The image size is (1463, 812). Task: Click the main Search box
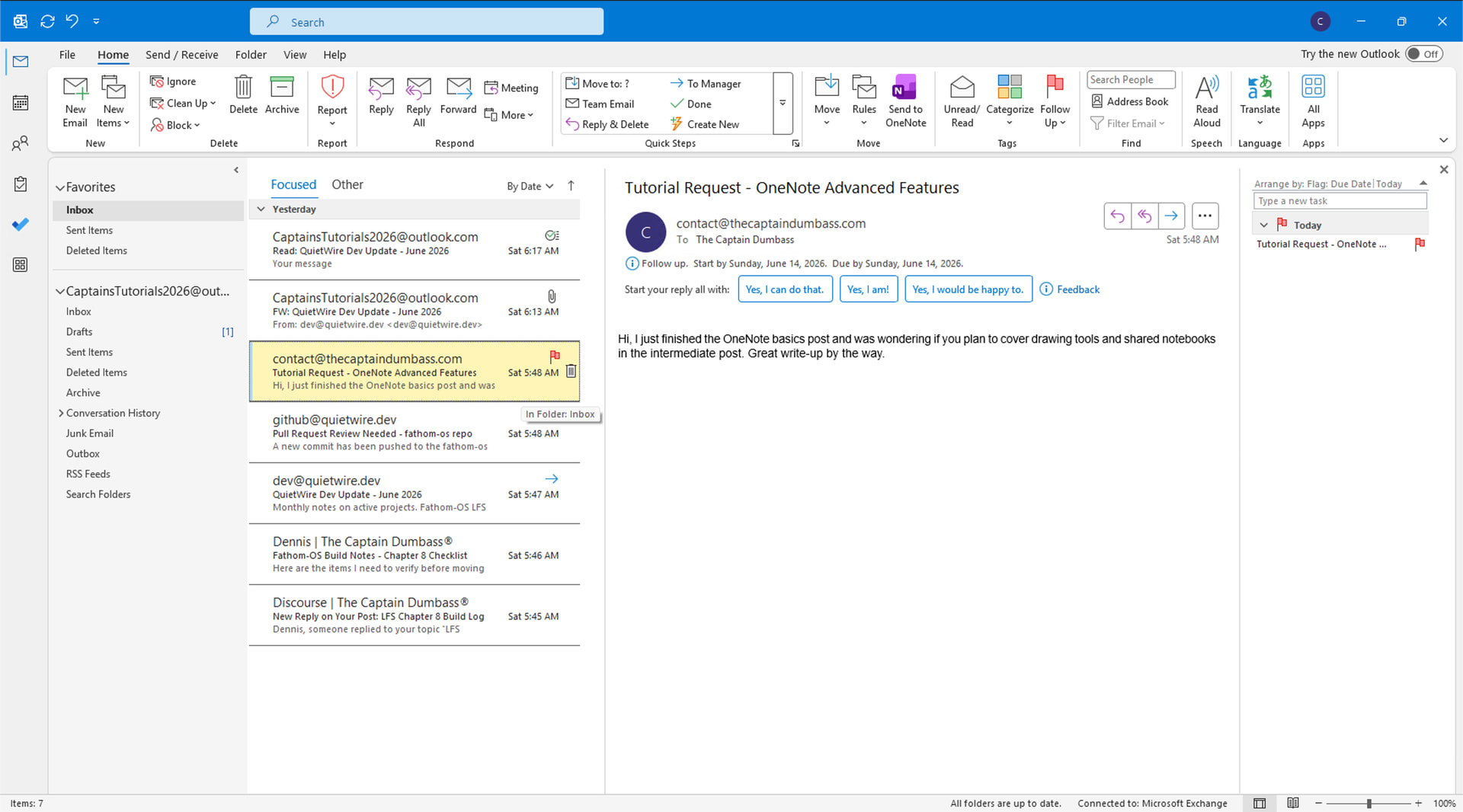click(x=427, y=22)
